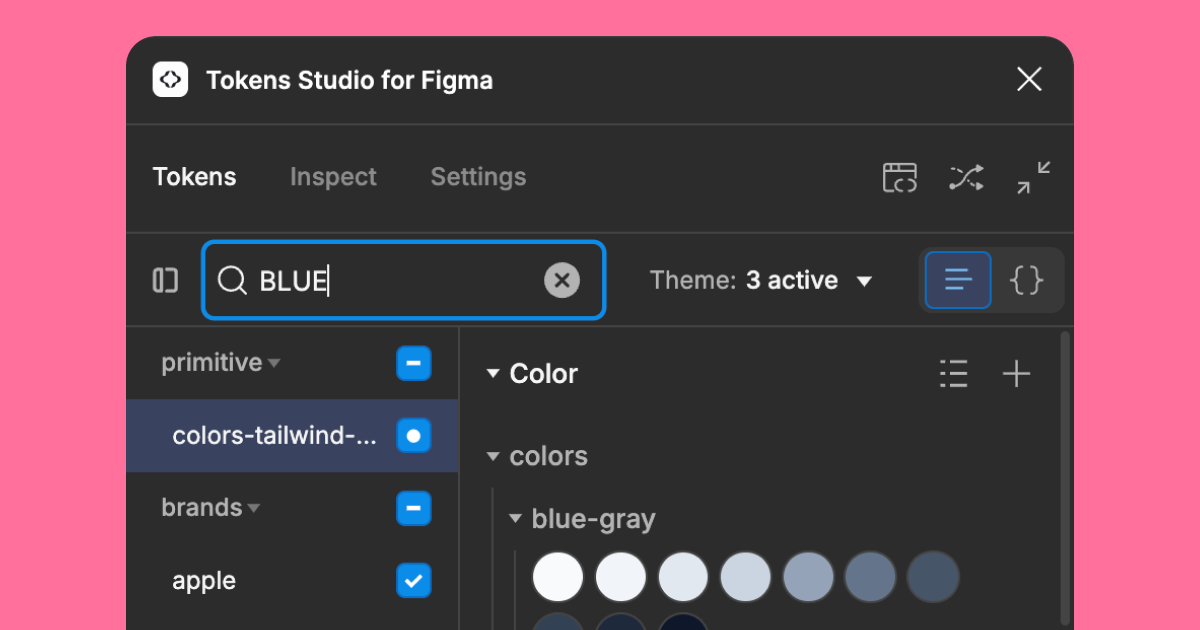Click the Tokens Studio logo icon
Viewport: 1200px width, 630px height.
point(170,79)
